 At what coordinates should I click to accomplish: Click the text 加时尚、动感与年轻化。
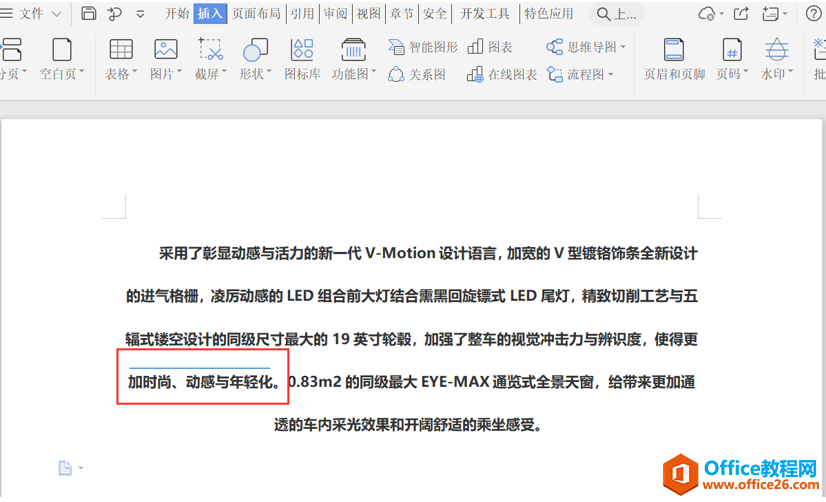205,381
